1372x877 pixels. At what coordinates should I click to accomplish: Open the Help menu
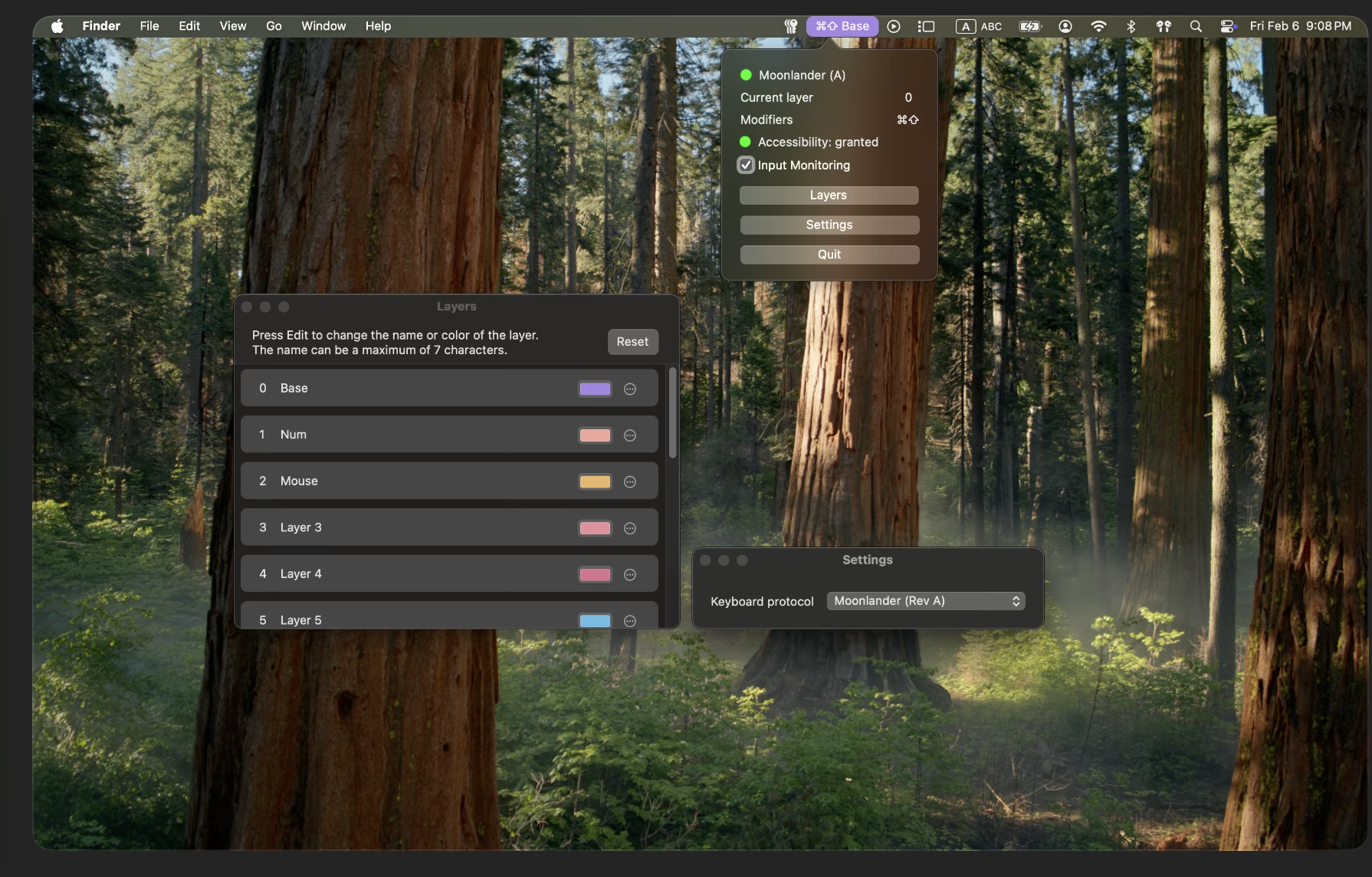(x=378, y=26)
